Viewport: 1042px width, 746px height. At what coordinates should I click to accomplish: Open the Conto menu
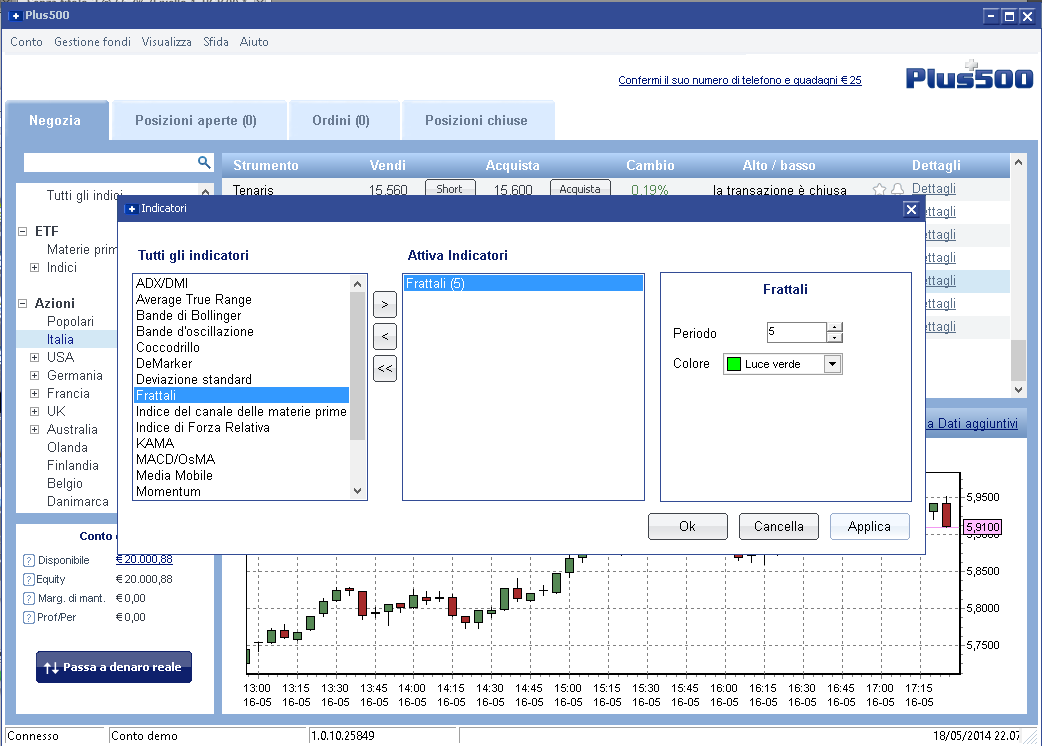[x=27, y=42]
